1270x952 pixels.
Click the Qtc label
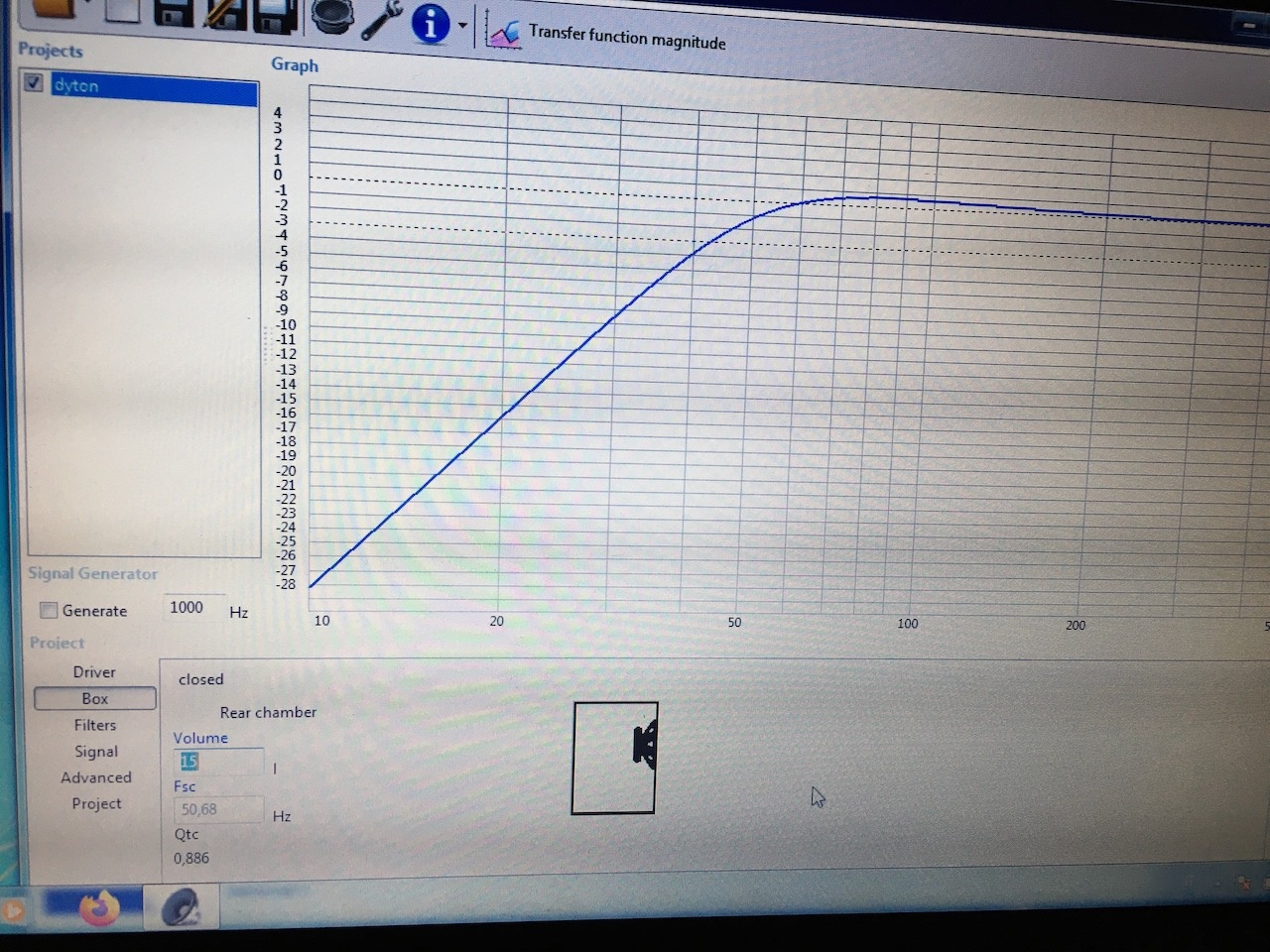click(x=187, y=834)
